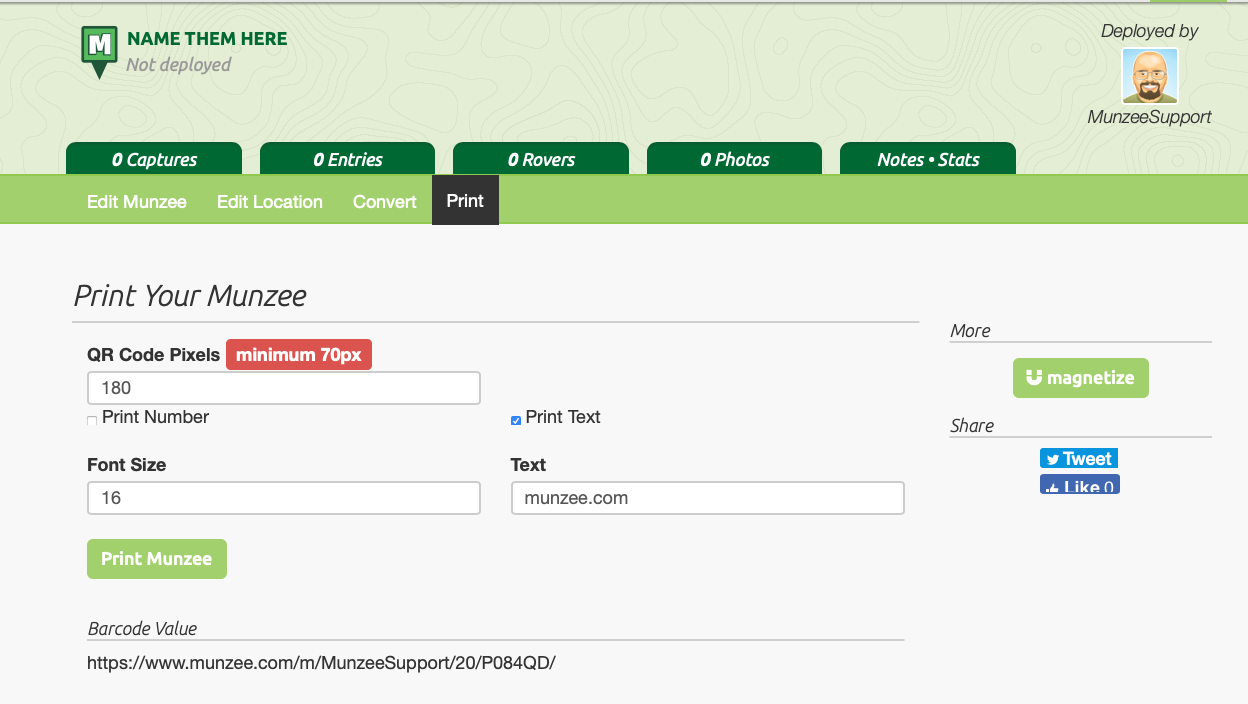The height and width of the screenshot is (704, 1248).
Task: Open the 0 Photos tab
Action: [x=734, y=159]
